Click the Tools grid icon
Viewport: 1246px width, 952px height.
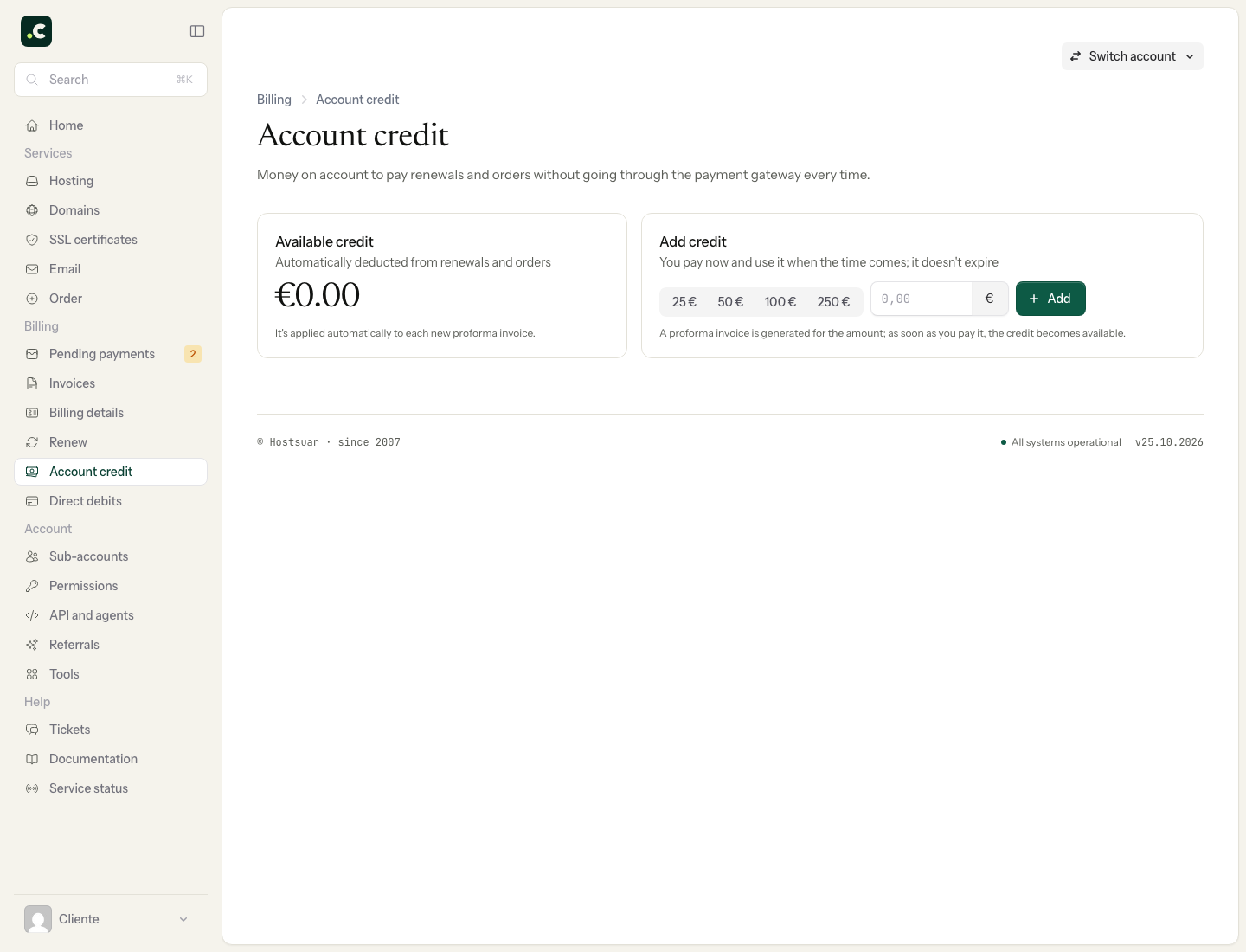(32, 674)
